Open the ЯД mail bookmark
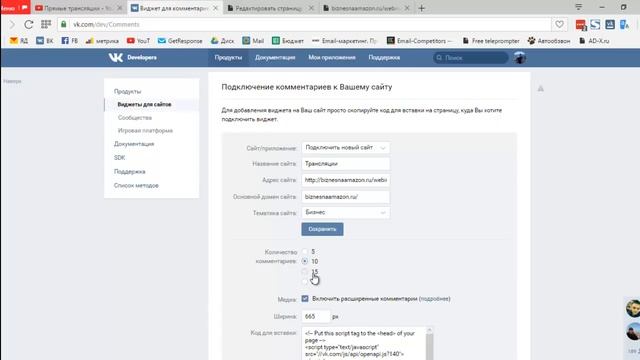Image resolution: width=640 pixels, height=360 pixels. tap(19, 41)
